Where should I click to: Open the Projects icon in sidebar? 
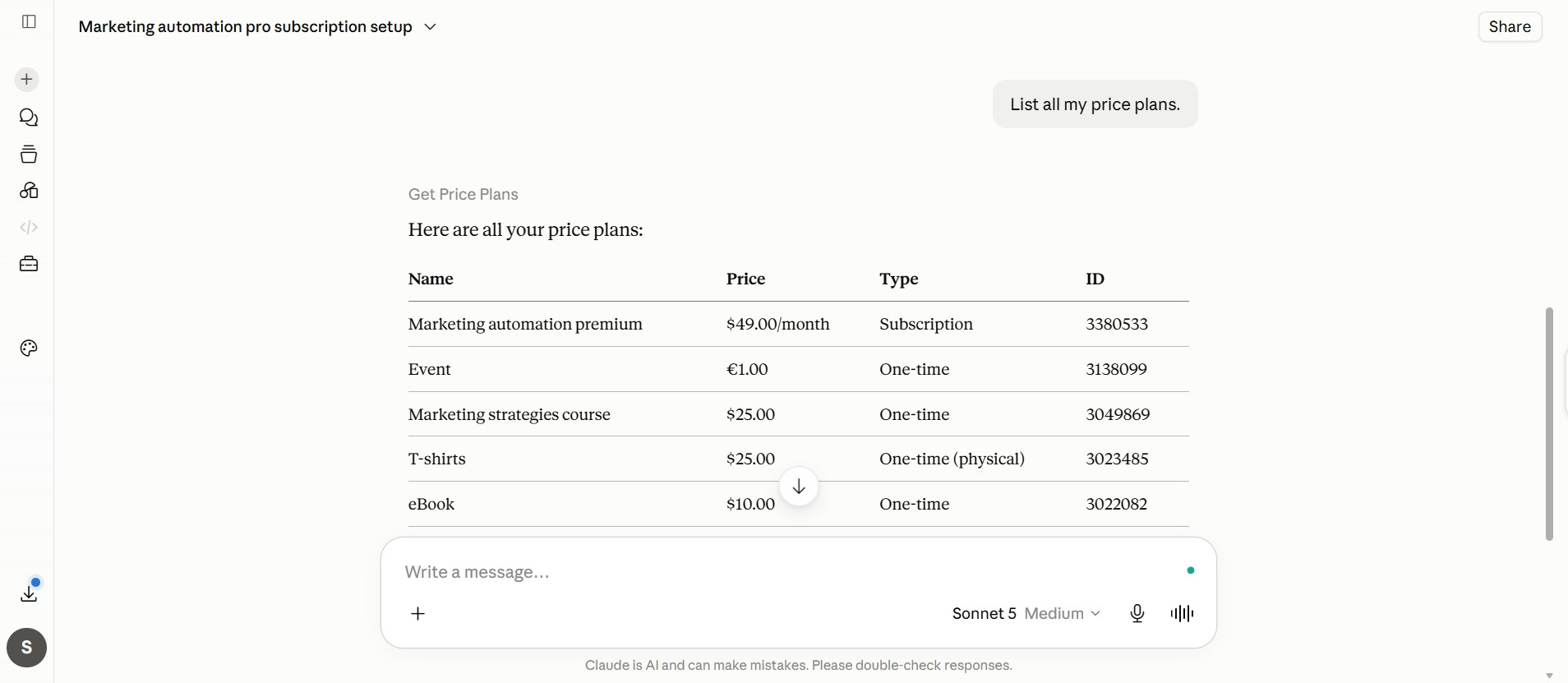tap(29, 155)
